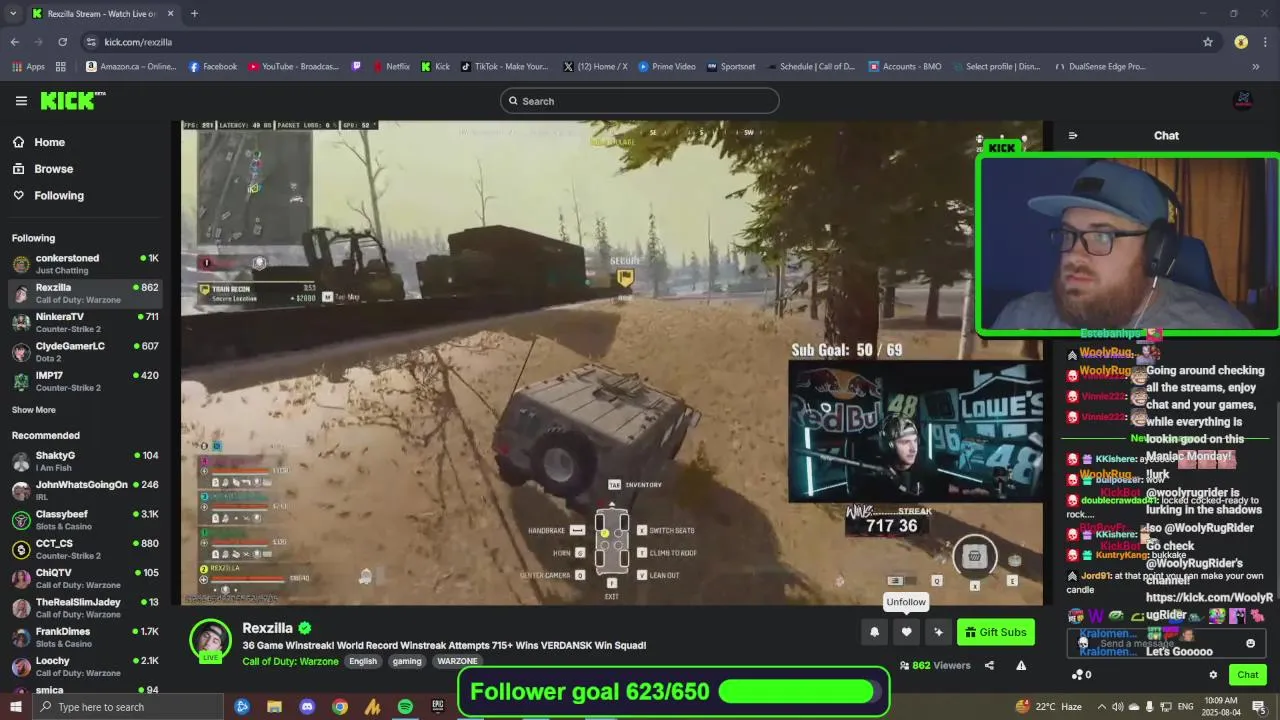Click the kick.com/rexzilla address bar
The image size is (1280, 720).
(x=640, y=42)
